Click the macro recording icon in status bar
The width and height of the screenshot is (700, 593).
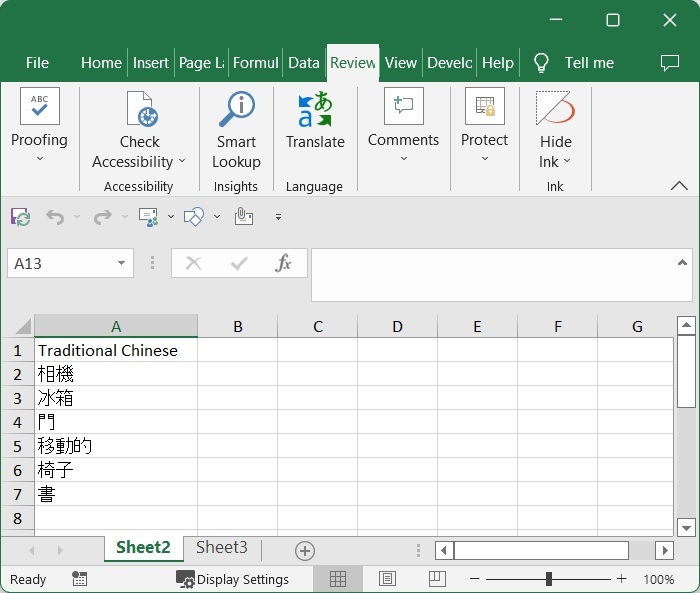coord(80,579)
